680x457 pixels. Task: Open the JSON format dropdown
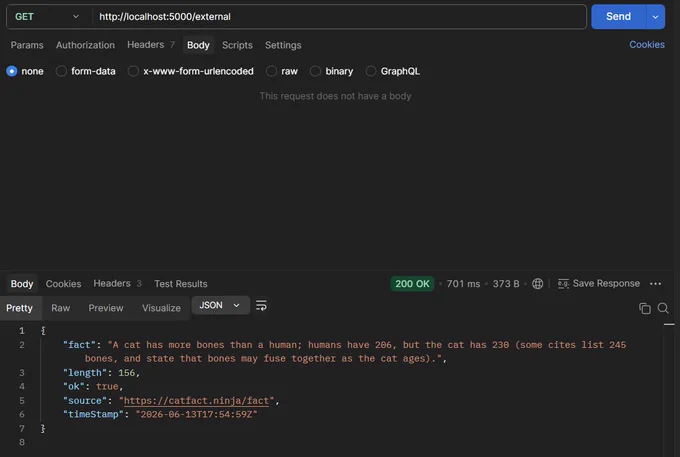point(220,305)
